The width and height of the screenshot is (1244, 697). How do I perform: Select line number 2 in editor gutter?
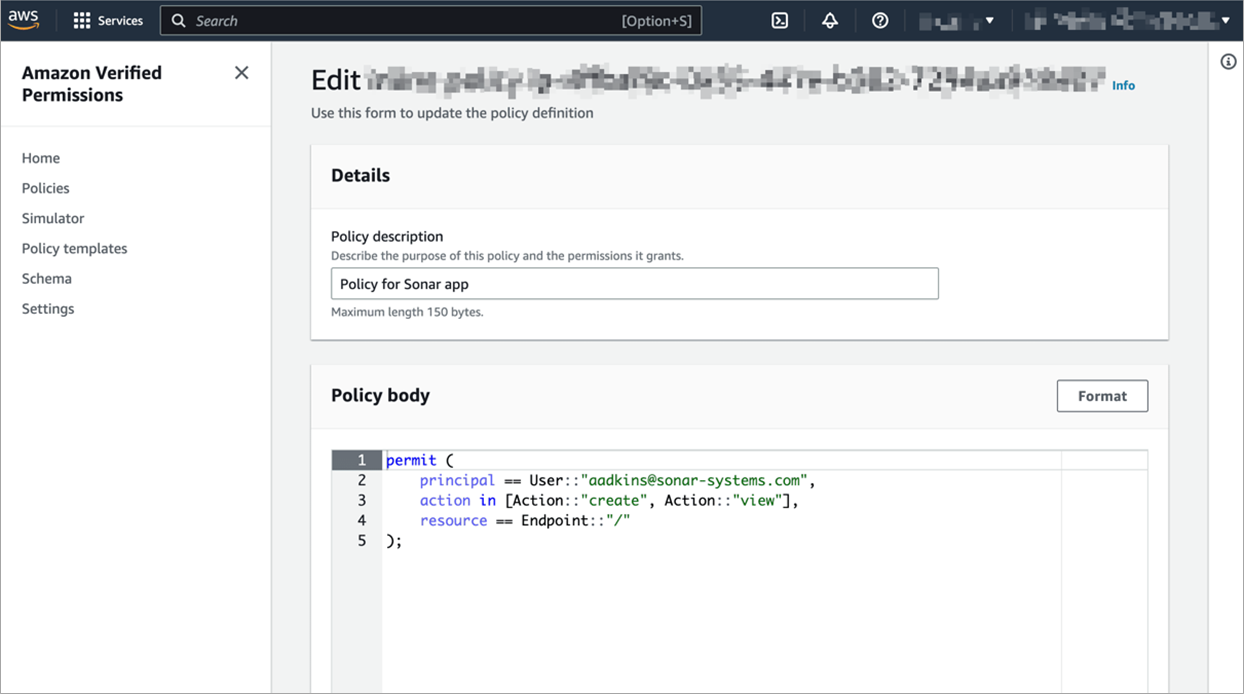(x=361, y=481)
